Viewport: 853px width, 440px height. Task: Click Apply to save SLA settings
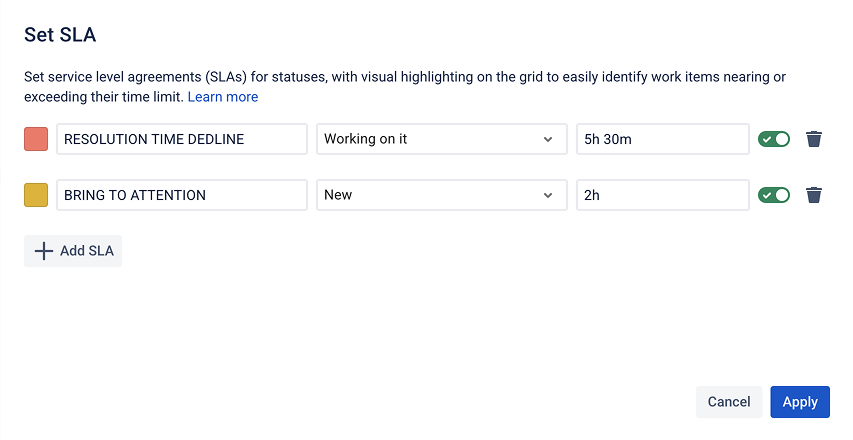point(800,401)
